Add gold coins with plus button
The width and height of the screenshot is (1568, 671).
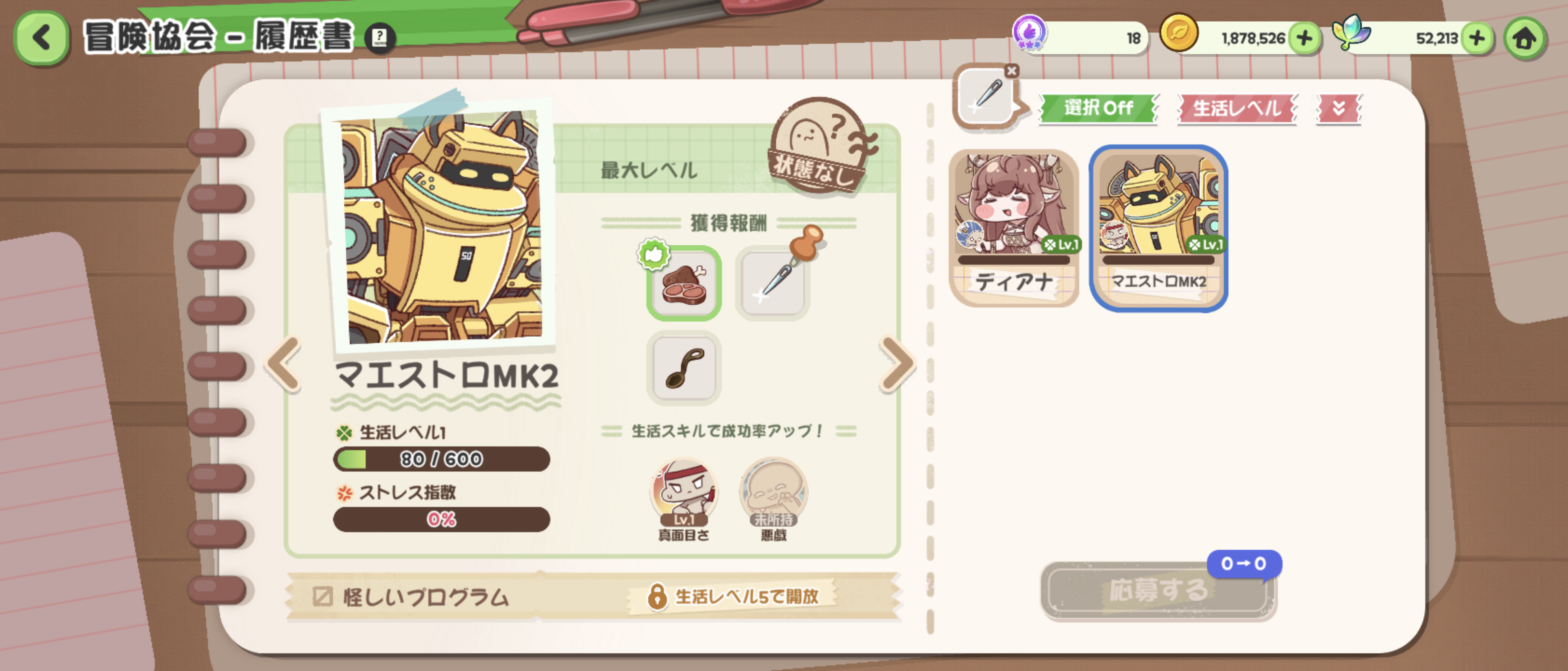point(1304,38)
